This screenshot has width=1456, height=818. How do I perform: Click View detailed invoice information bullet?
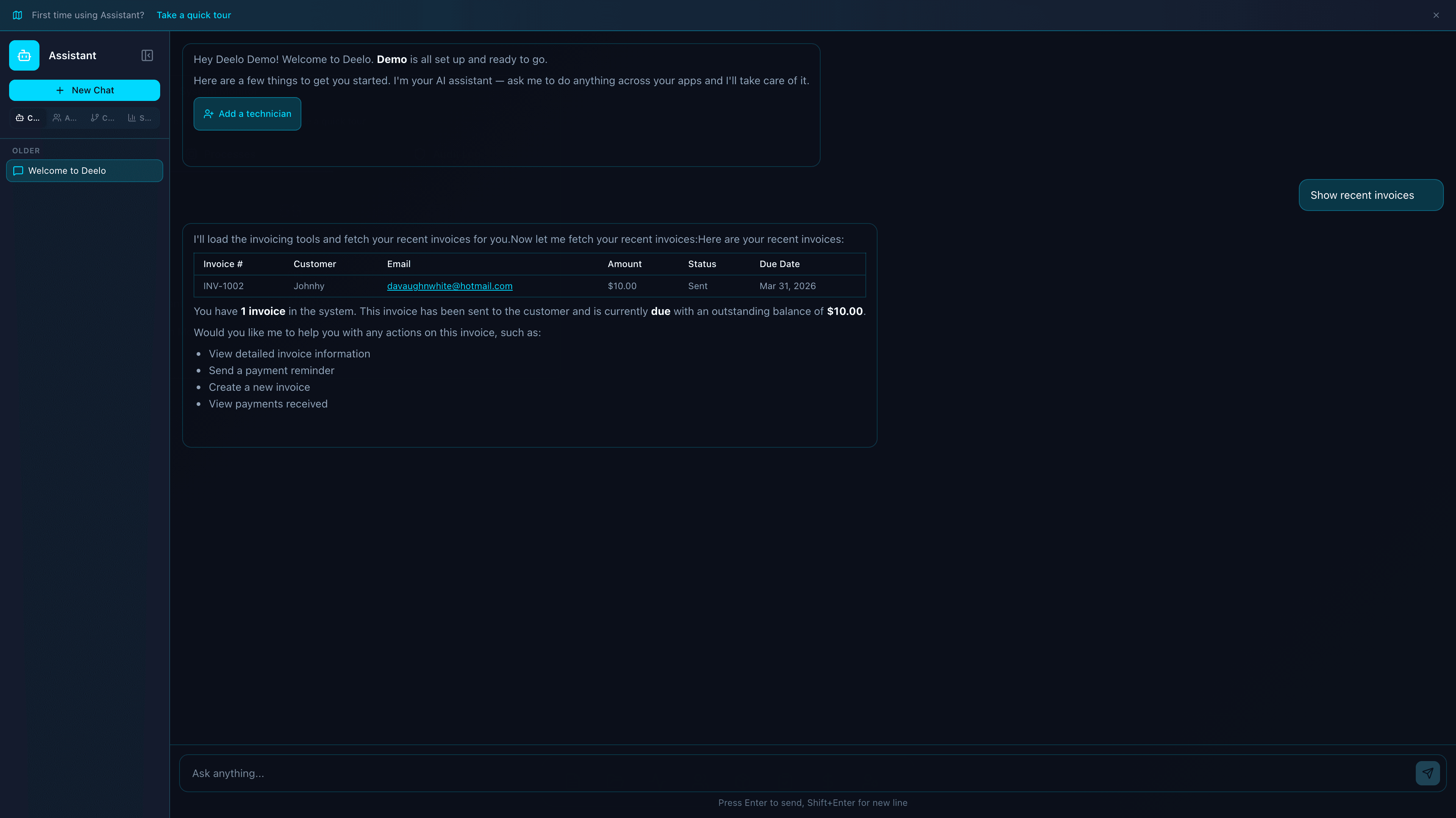(289, 354)
